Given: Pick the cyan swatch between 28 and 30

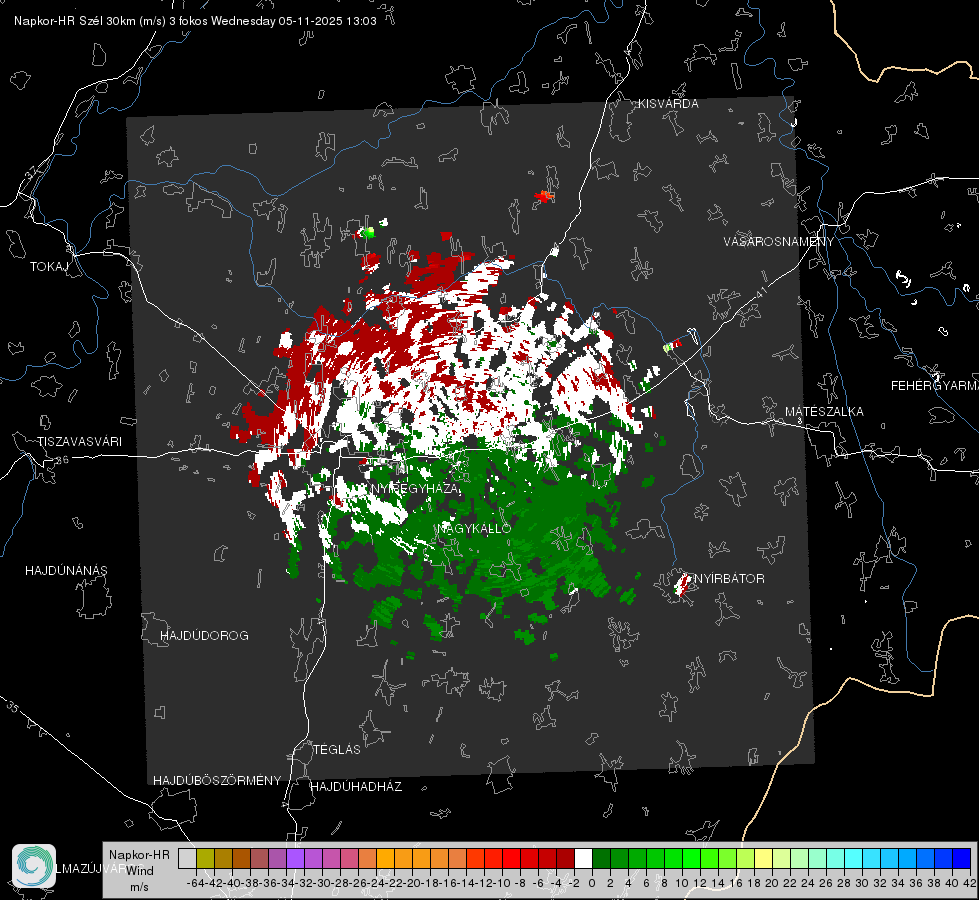Looking at the screenshot, I should 854,859.
